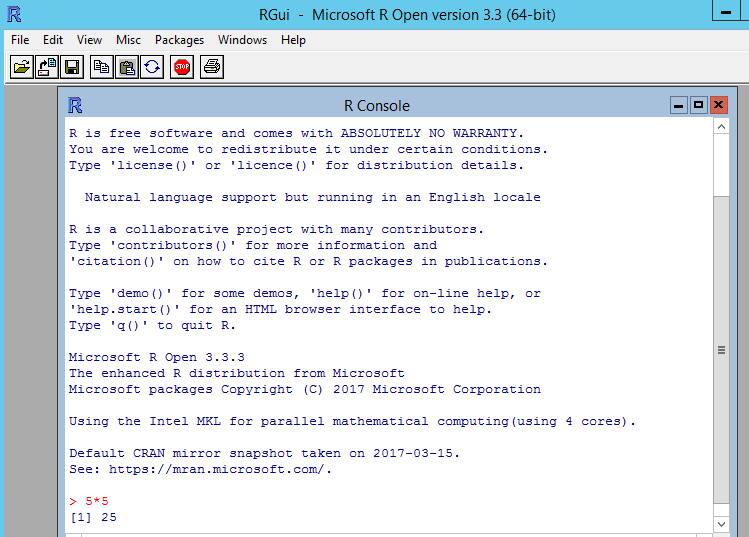Click the Paste clipboard icon
The width and height of the screenshot is (749, 537).
[127, 67]
